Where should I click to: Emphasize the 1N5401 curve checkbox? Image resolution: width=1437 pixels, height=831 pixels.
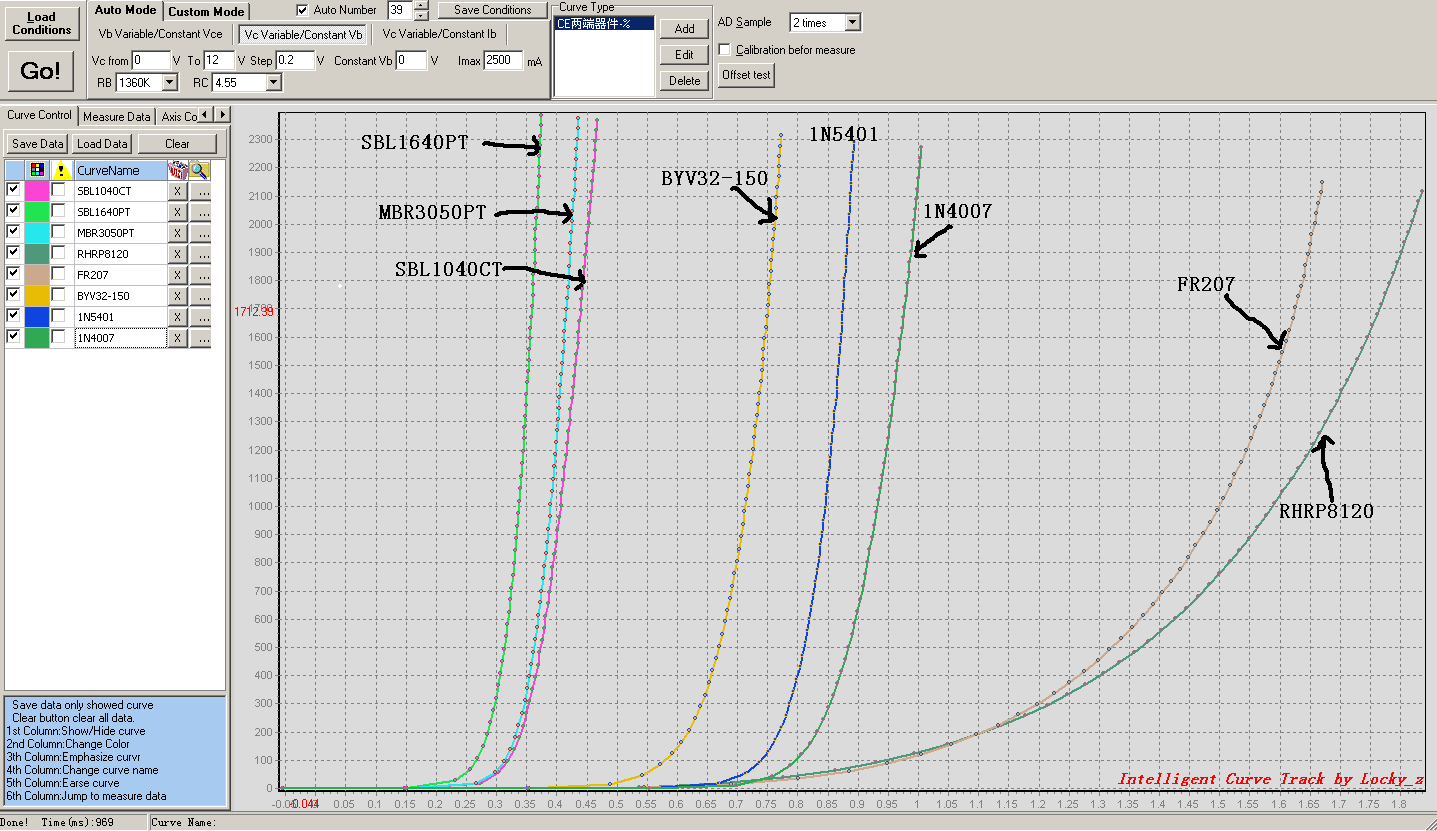[x=59, y=315]
